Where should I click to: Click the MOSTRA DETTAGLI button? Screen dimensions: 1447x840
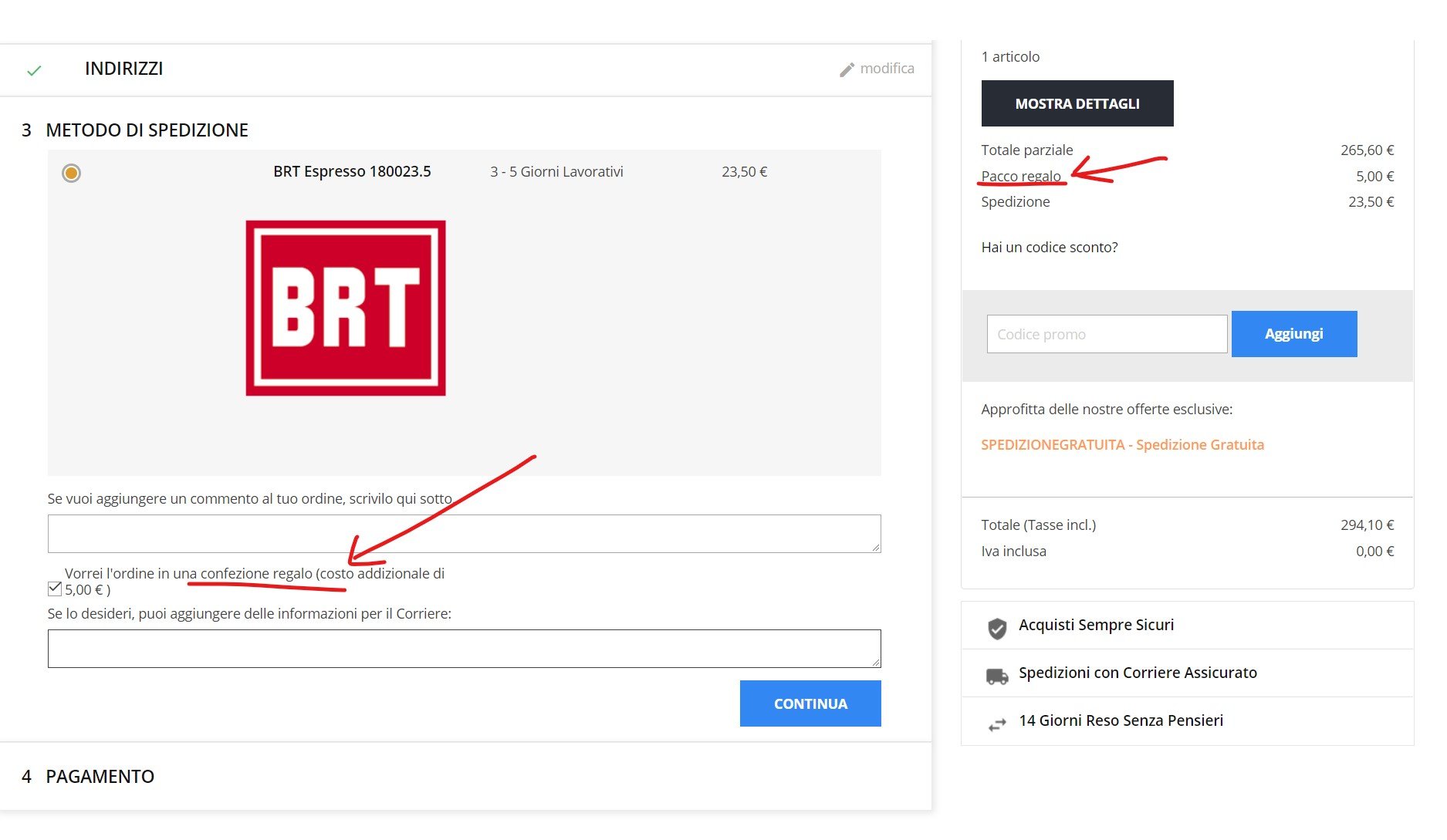pyautogui.click(x=1077, y=103)
